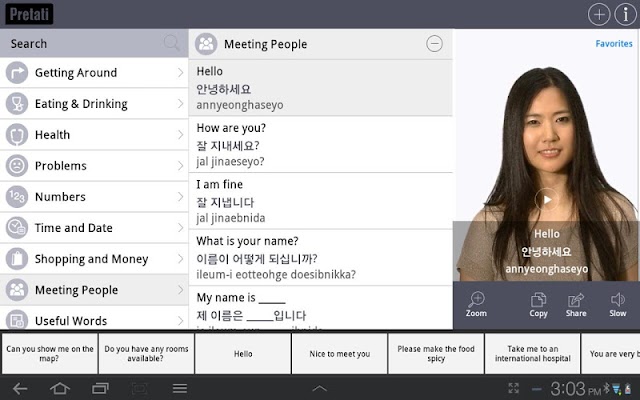Open the Health category
The width and height of the screenshot is (640, 400).
pos(94,135)
